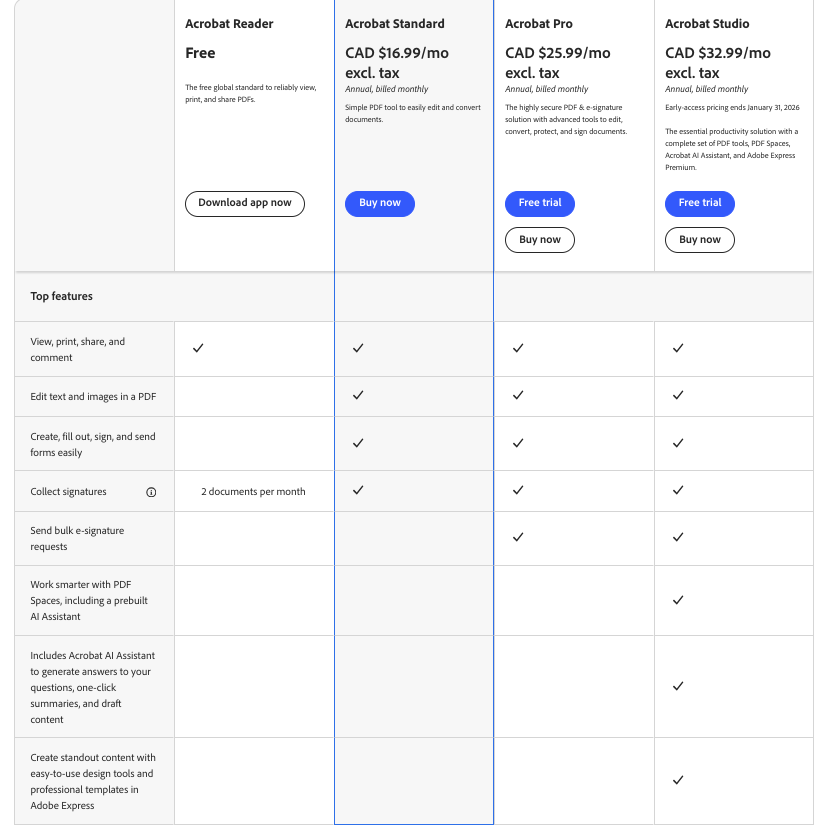Click the Collect signatures checkmark under Acrobat Pro
This screenshot has height=835, width=822.
pyautogui.click(x=518, y=490)
